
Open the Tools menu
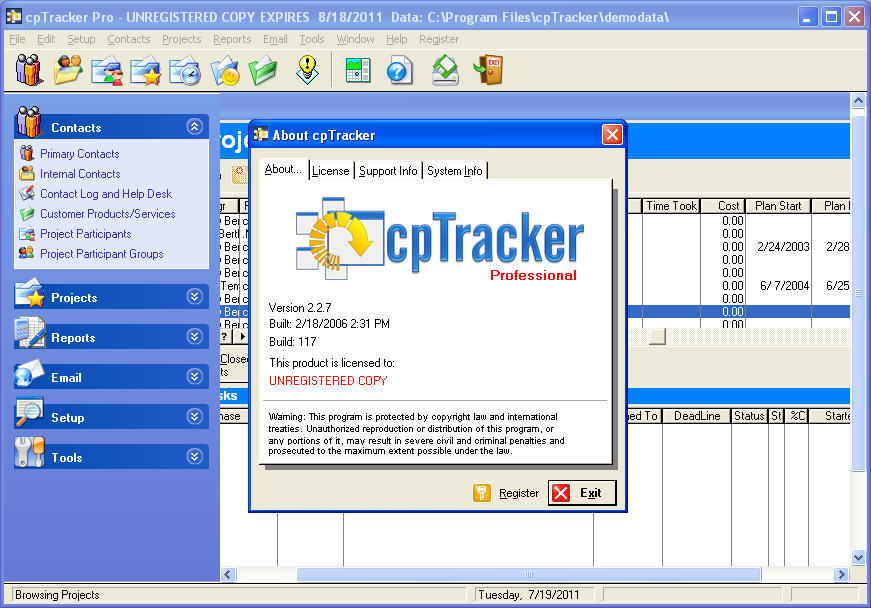point(312,39)
